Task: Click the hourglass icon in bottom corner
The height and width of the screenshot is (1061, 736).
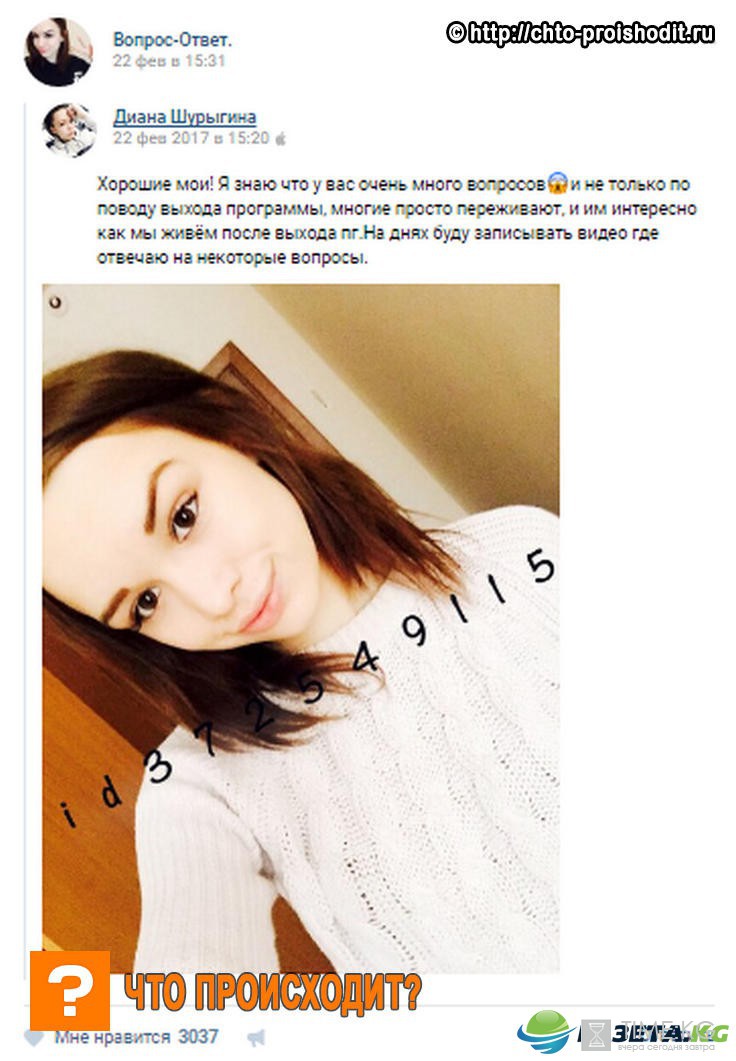Action: point(595,1036)
